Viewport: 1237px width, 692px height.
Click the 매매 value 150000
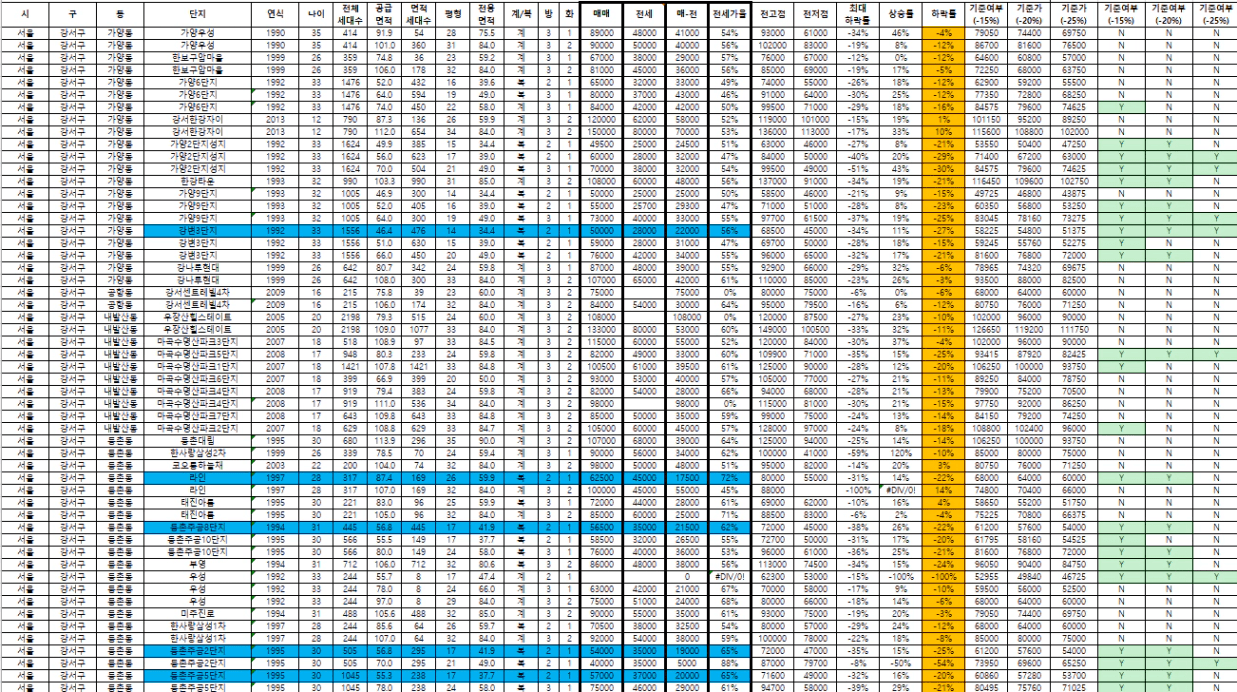(x=601, y=130)
